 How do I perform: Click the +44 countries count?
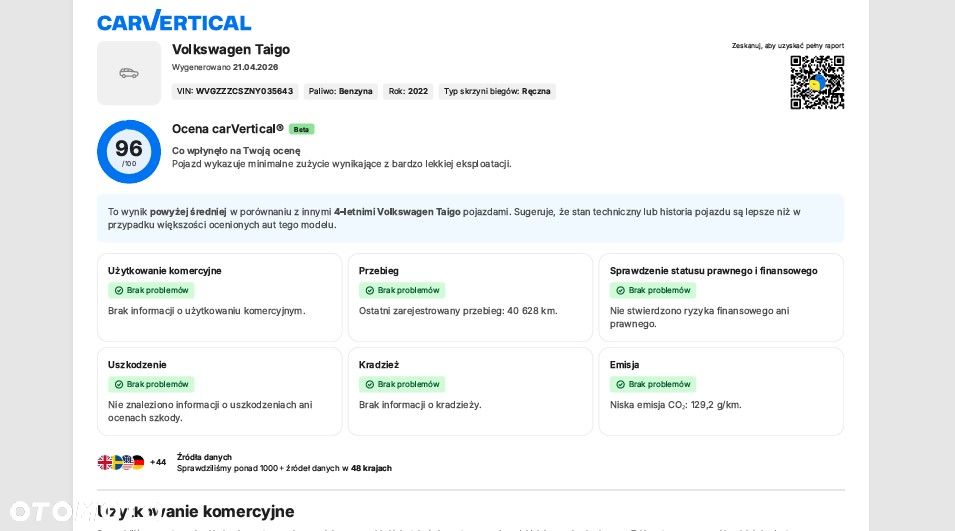point(158,462)
